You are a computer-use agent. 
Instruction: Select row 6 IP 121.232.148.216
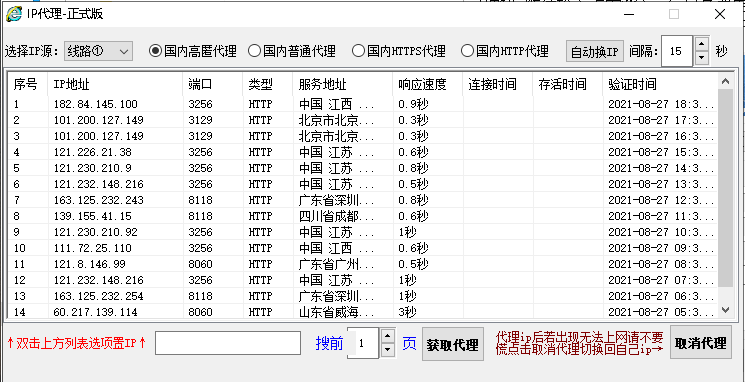point(363,184)
